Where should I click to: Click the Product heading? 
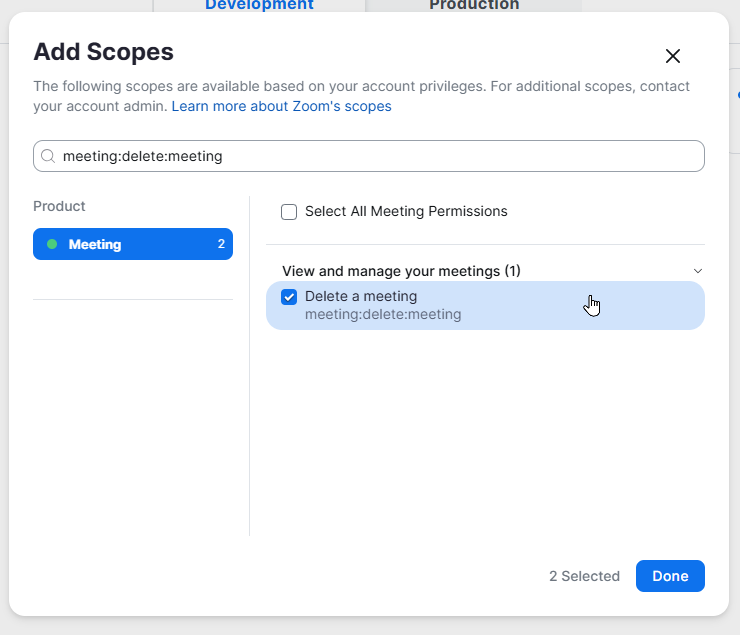pos(59,206)
